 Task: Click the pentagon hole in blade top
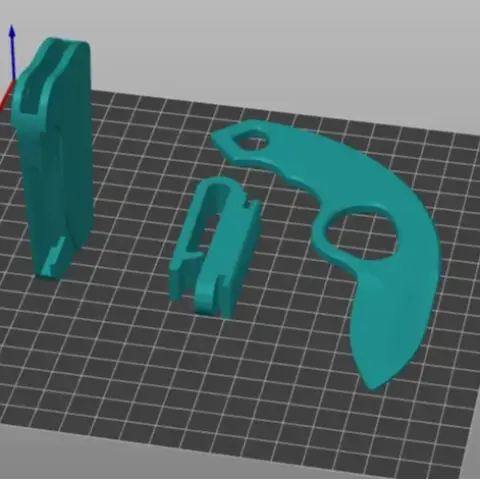(251, 140)
